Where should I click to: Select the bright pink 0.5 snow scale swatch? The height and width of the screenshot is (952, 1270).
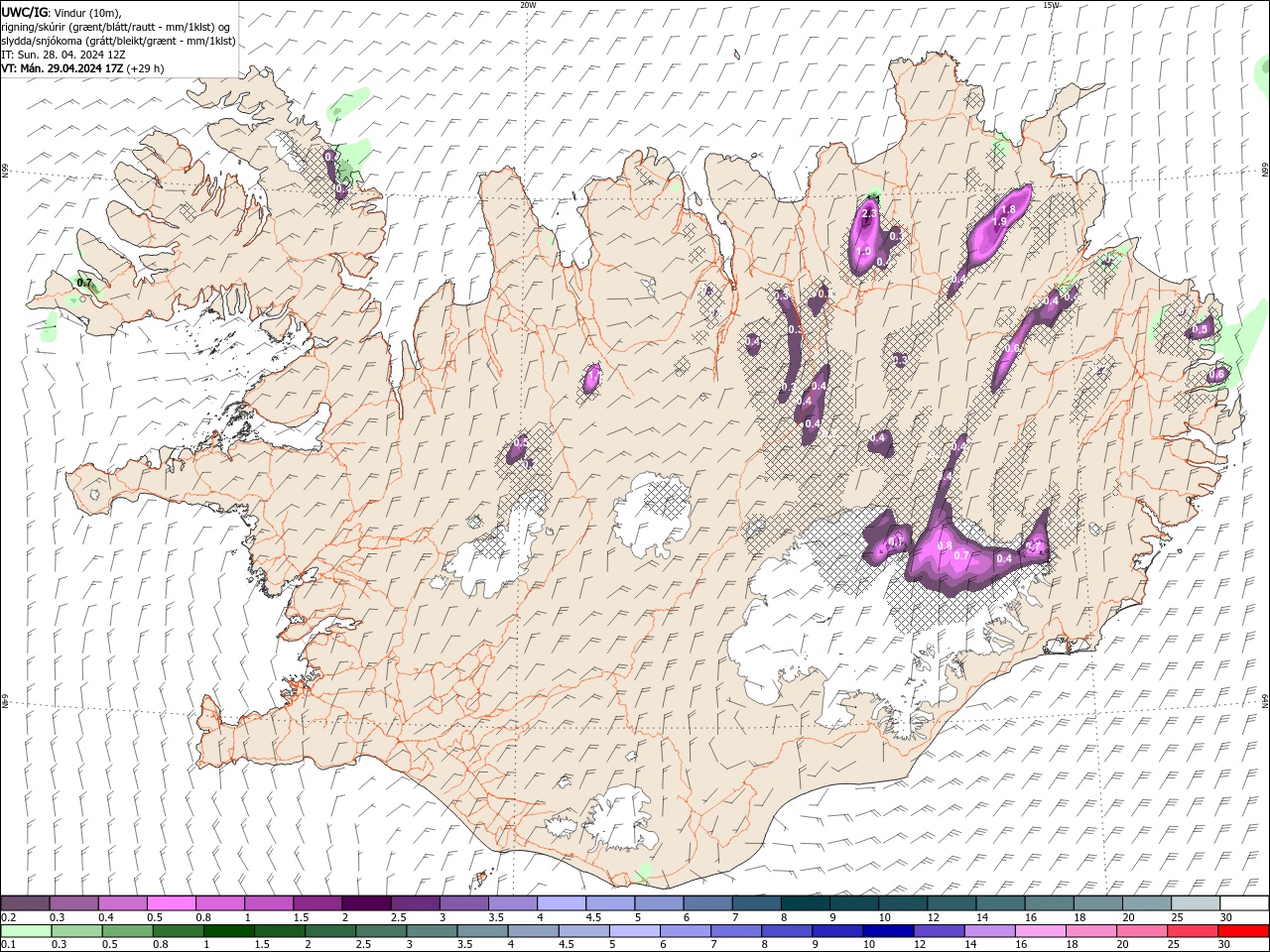click(x=171, y=903)
